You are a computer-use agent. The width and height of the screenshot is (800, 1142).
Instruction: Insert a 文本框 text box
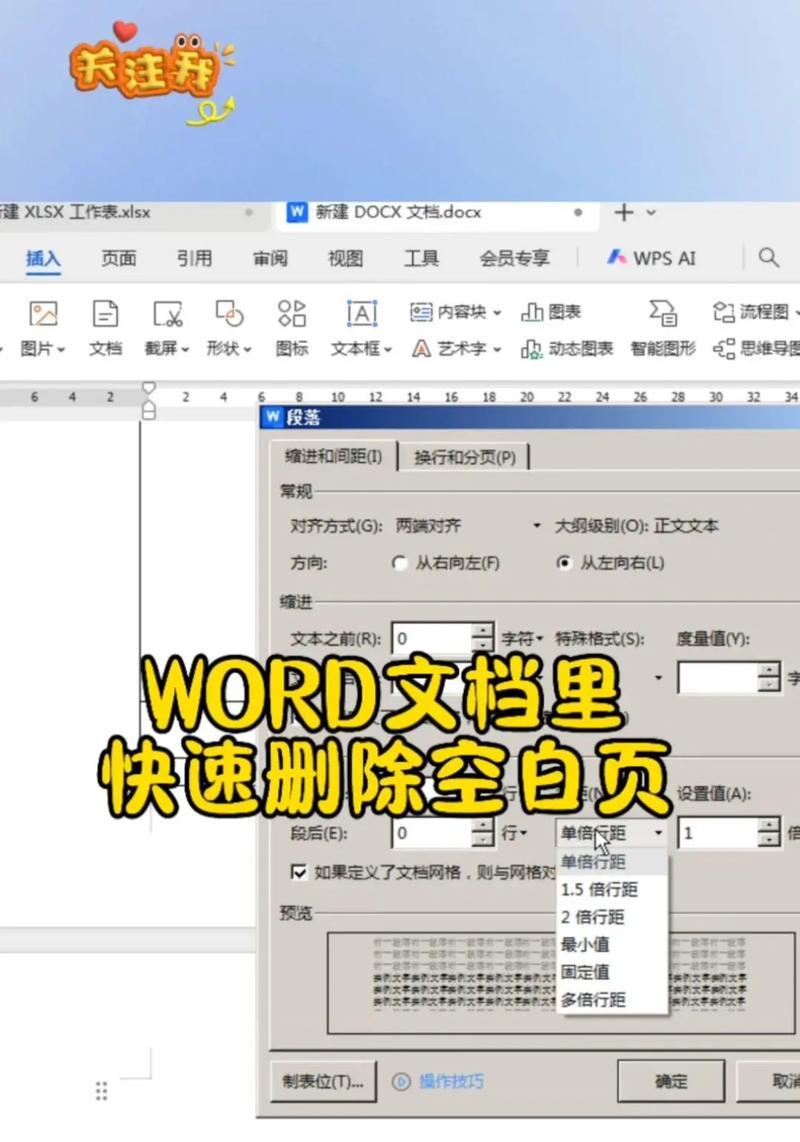pos(361,328)
